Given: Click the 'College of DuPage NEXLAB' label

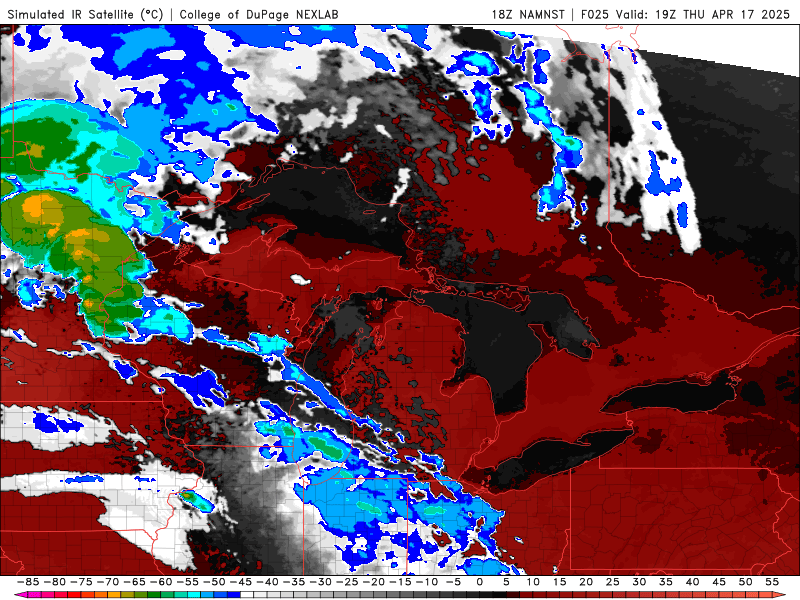Looking at the screenshot, I should (259, 15).
